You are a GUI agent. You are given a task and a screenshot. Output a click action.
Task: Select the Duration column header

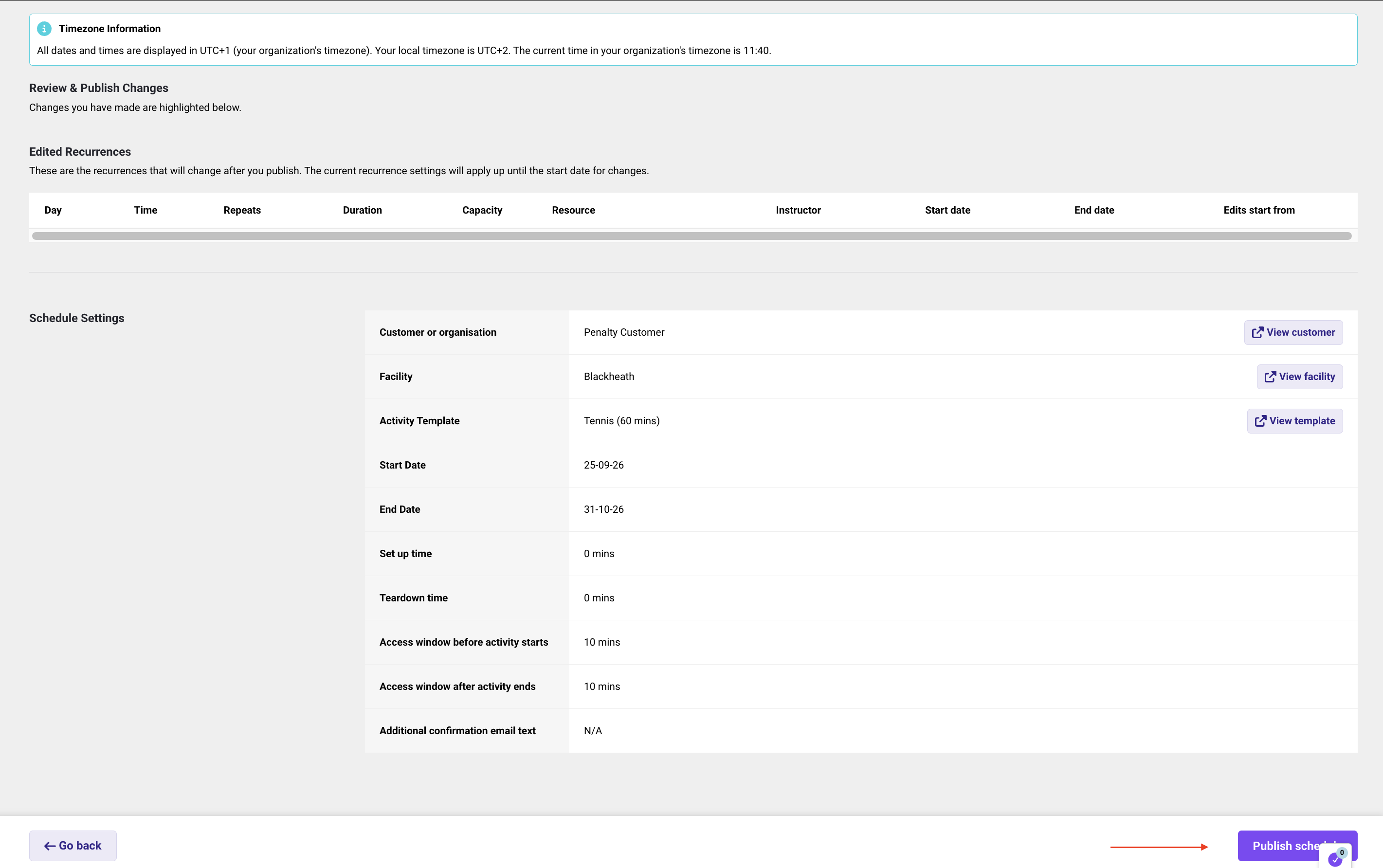pos(362,210)
